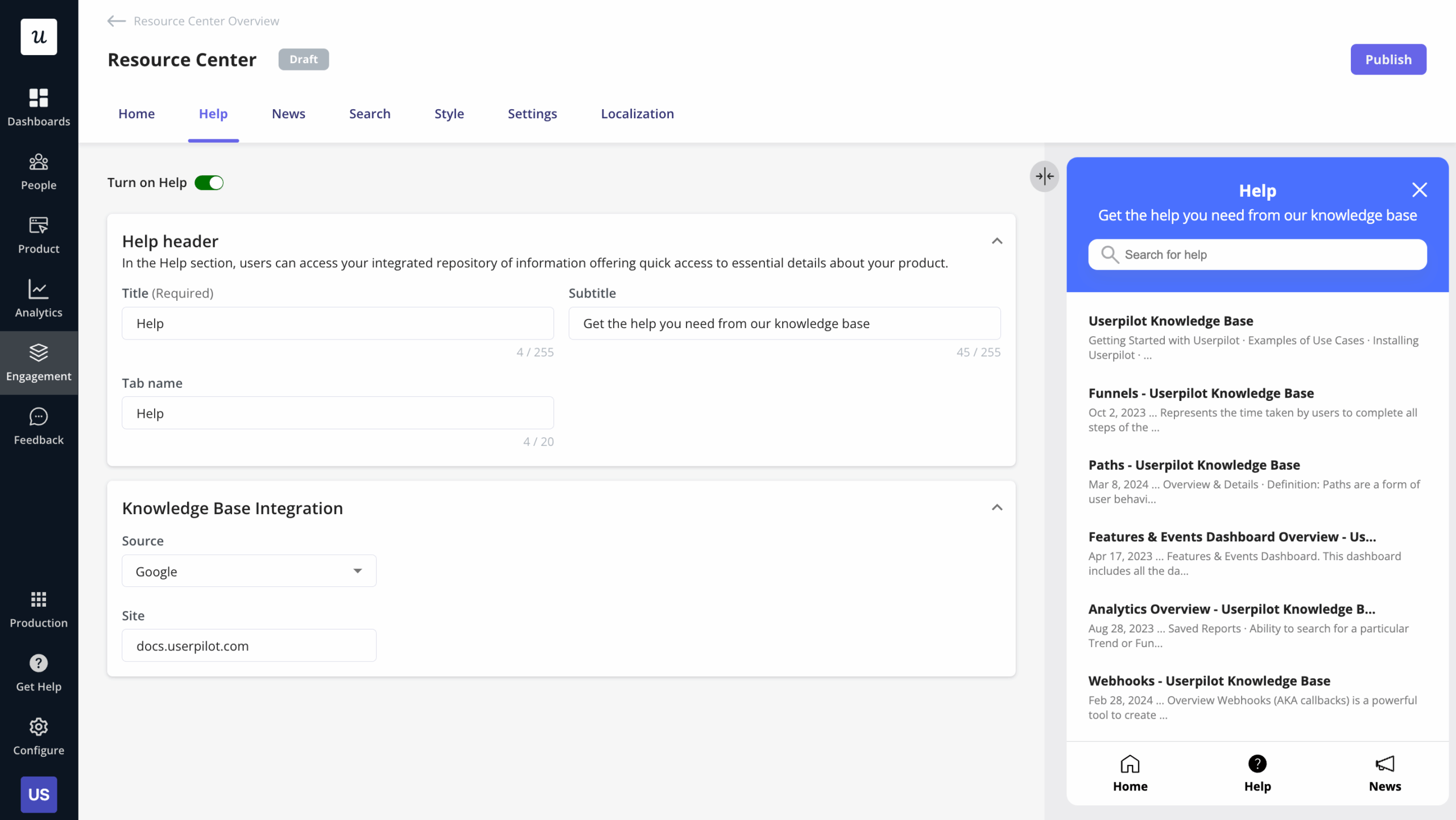Close the Help preview widget
Viewport: 1456px width, 820px height.
(1420, 190)
